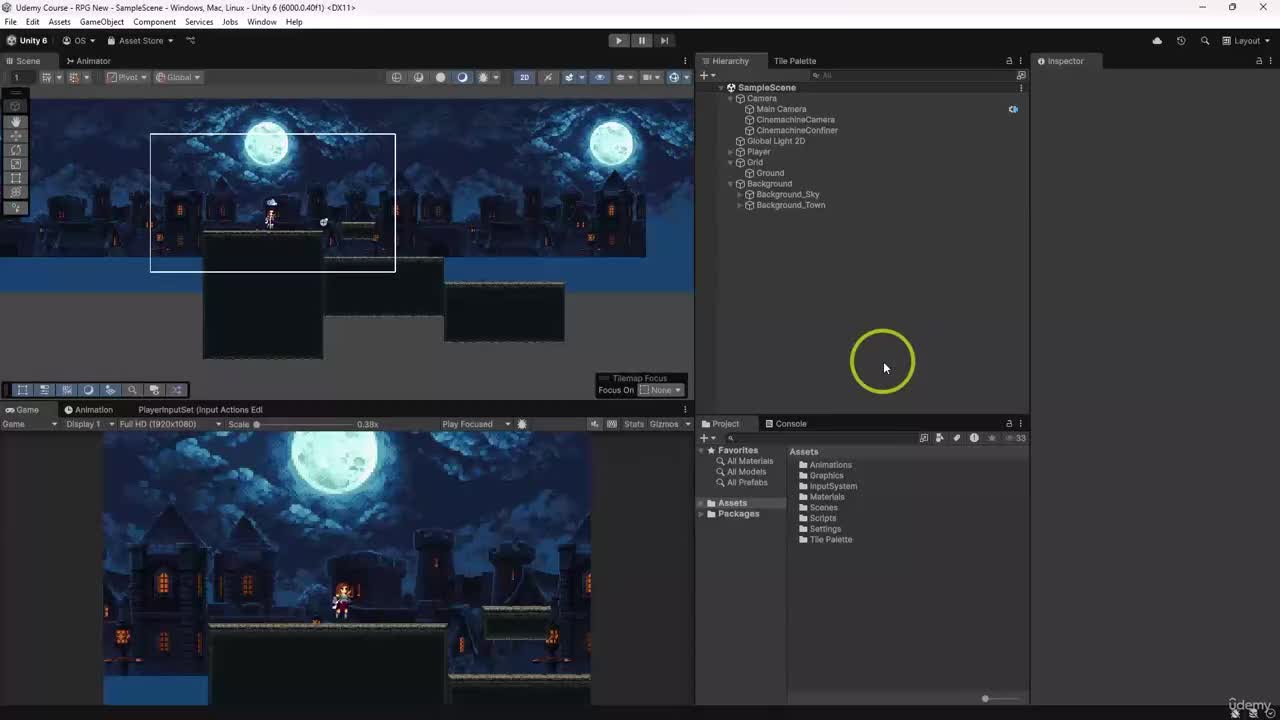Select the Transform tool in Scene overlay

tap(15, 192)
